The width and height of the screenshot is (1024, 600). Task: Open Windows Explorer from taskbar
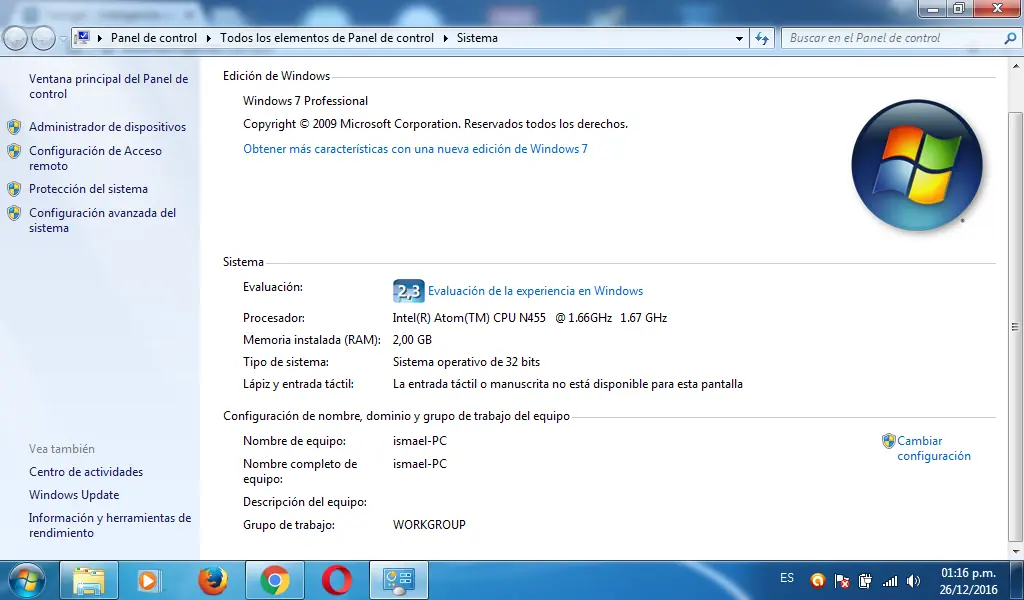pyautogui.click(x=89, y=580)
